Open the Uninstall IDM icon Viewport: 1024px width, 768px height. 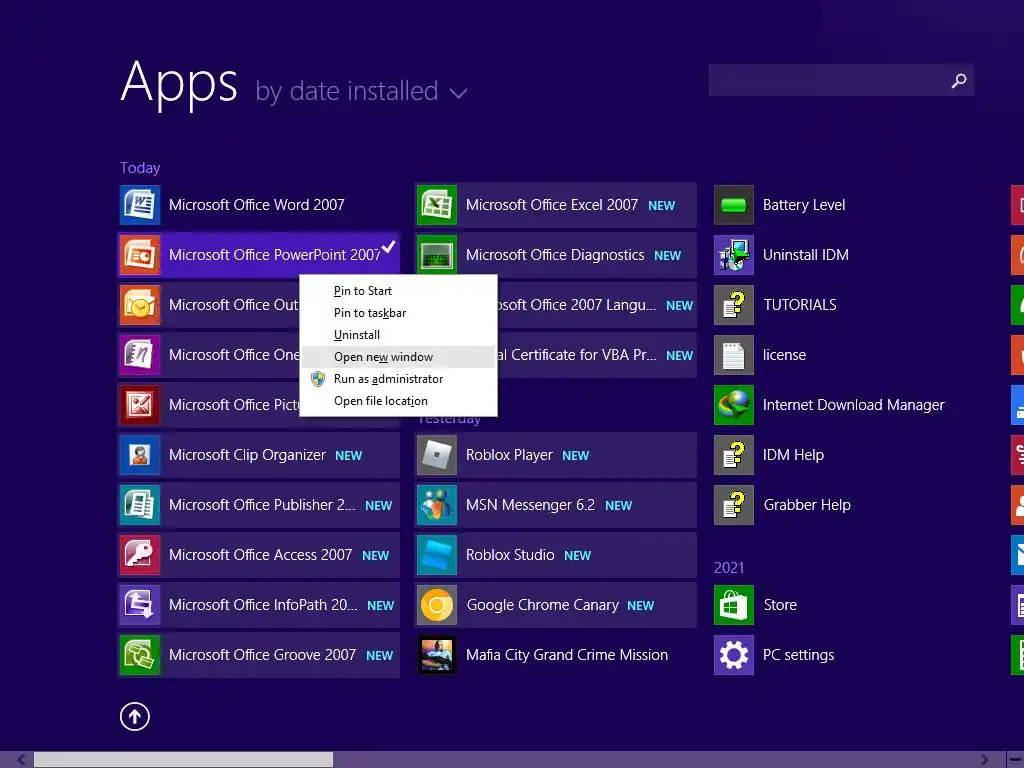pos(734,255)
